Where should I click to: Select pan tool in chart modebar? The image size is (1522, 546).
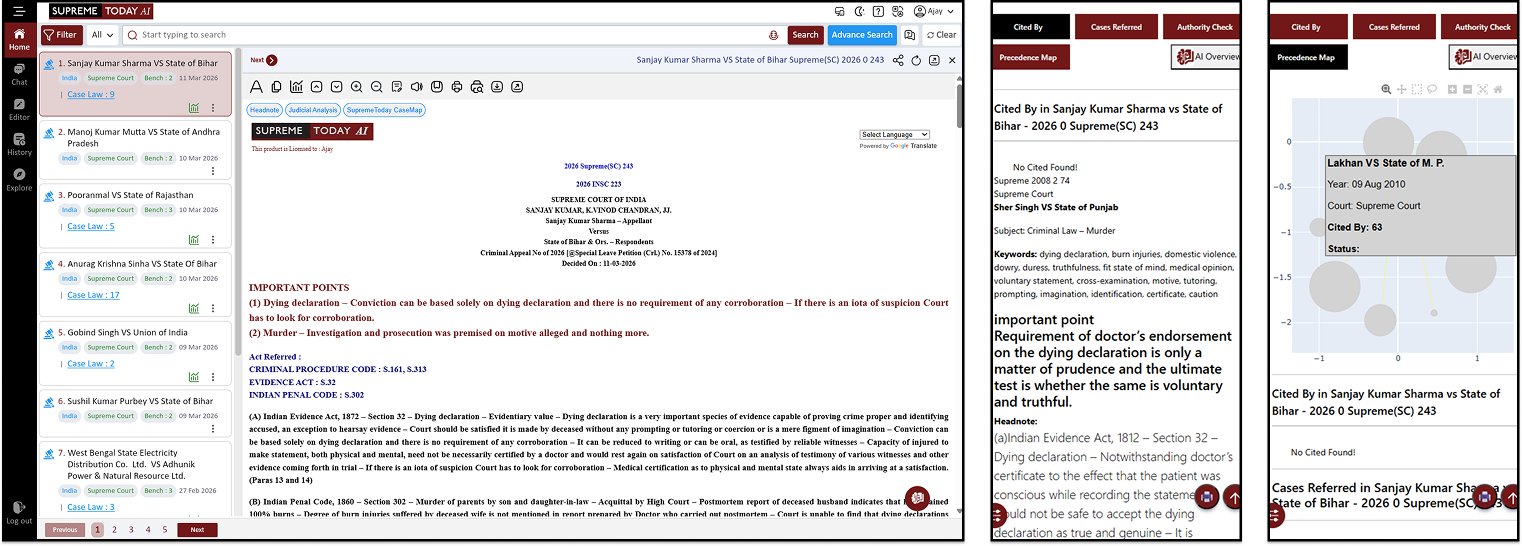coord(1402,89)
